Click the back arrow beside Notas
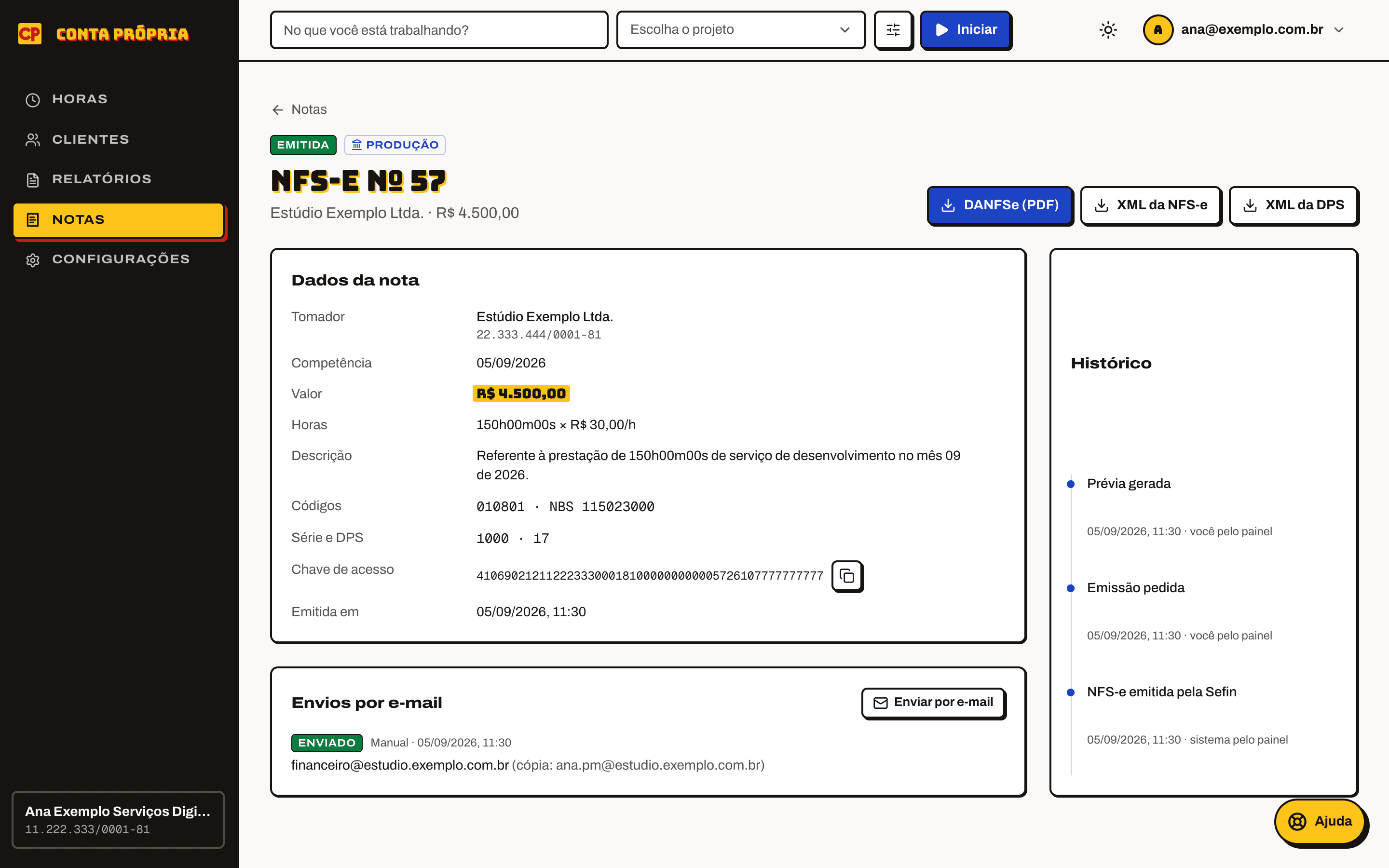This screenshot has height=868, width=1389. pyautogui.click(x=278, y=109)
